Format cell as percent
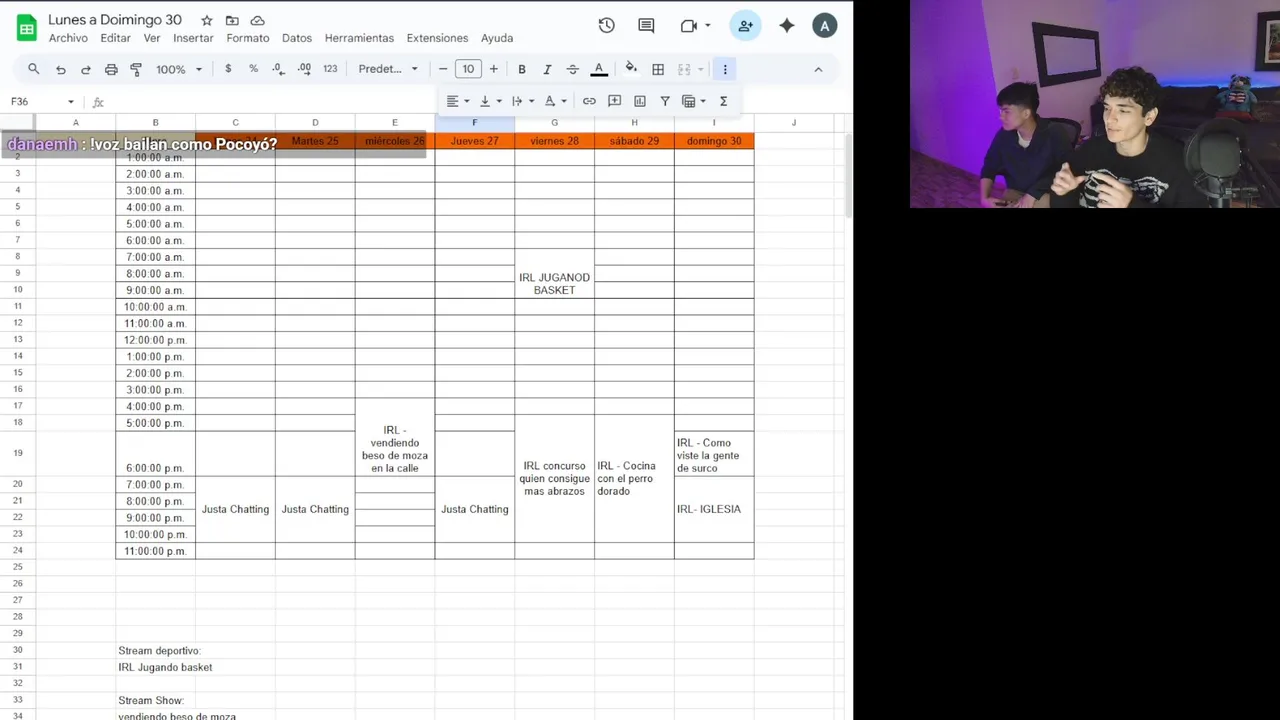The image size is (1280, 720). click(x=253, y=69)
